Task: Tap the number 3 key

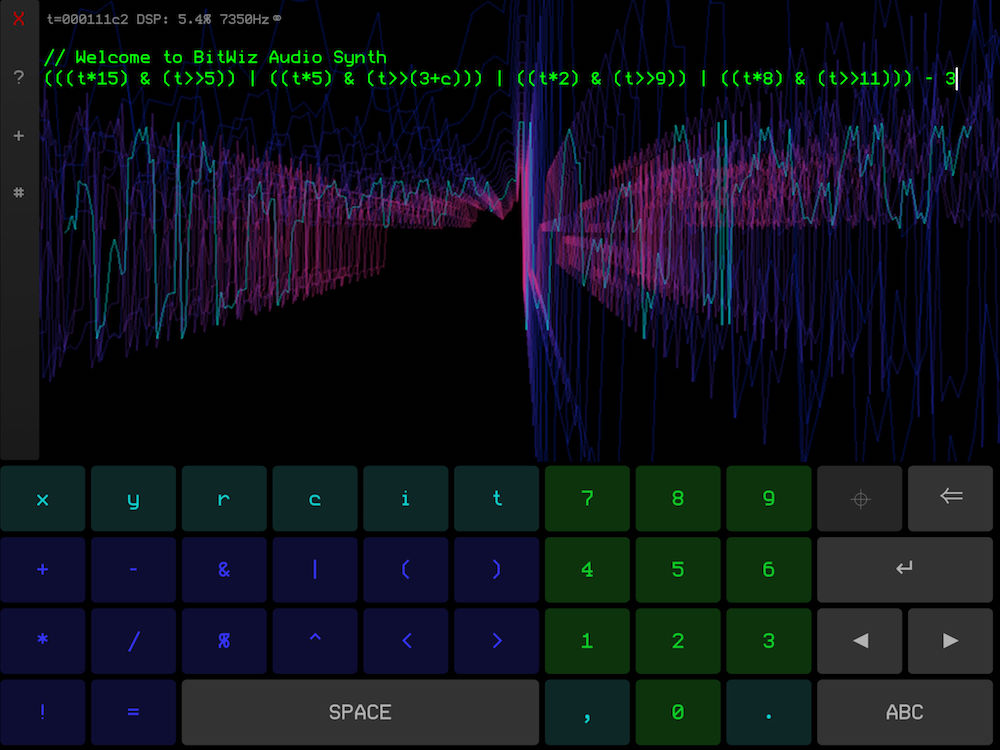Action: pyautogui.click(x=768, y=641)
